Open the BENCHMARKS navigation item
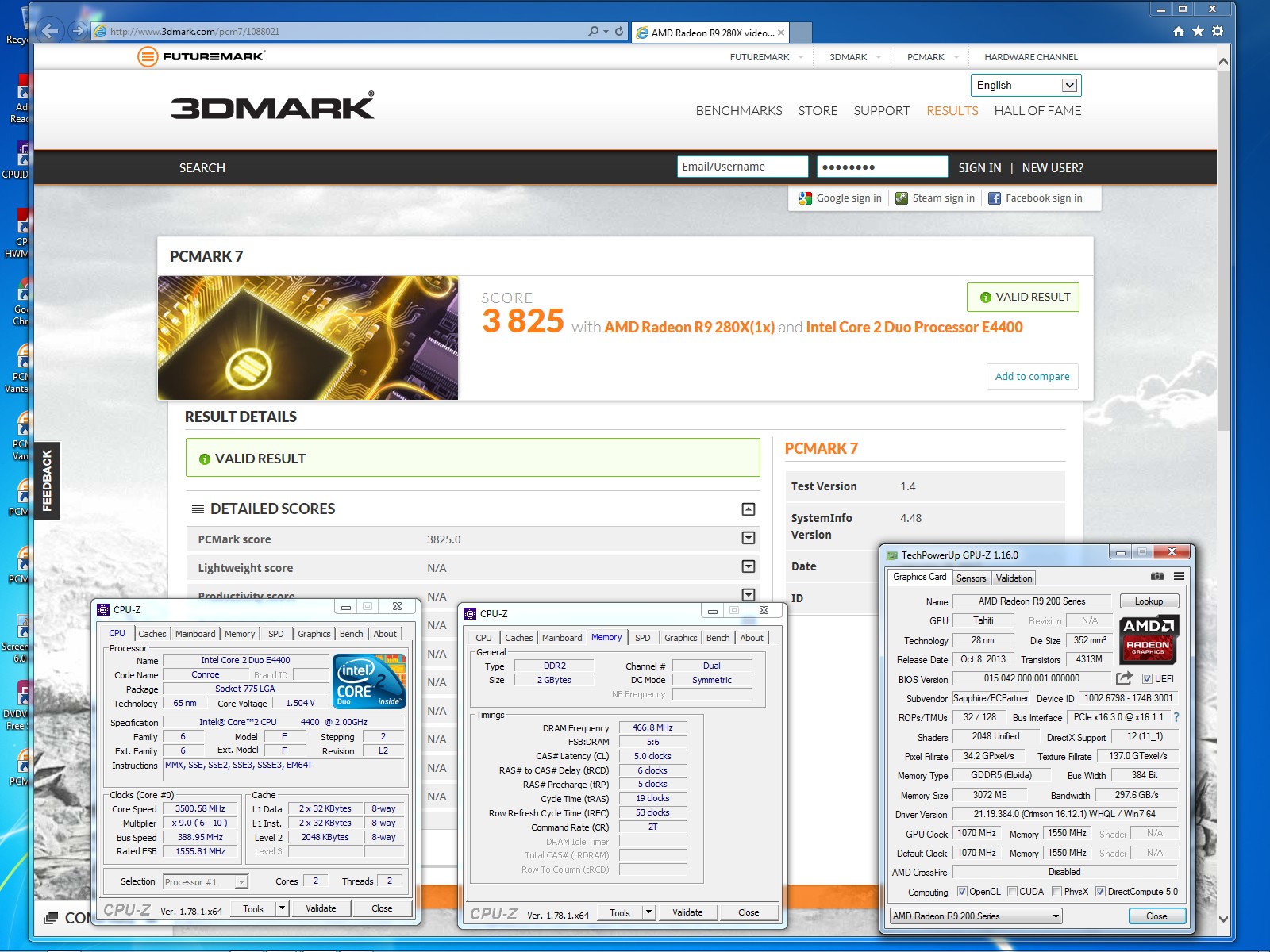Image resolution: width=1270 pixels, height=952 pixels. (x=739, y=111)
